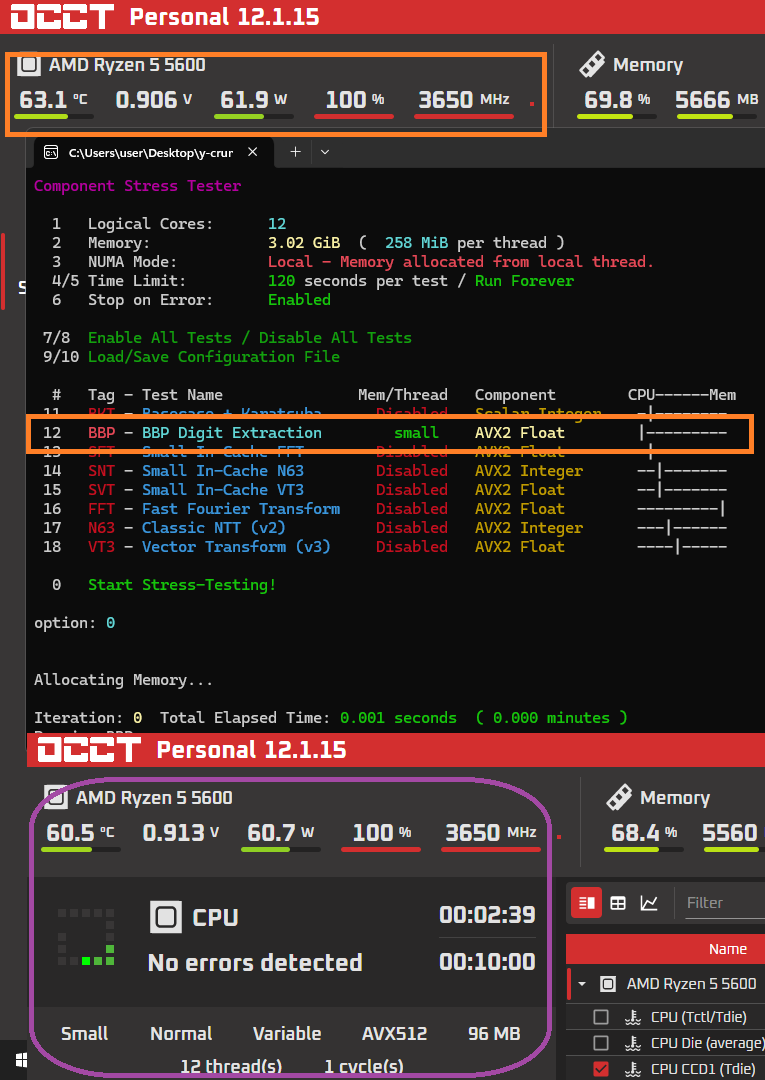Click thermometer icon of CPU (Tctl/Tdie)
765x1080 pixels.
[633, 1017]
